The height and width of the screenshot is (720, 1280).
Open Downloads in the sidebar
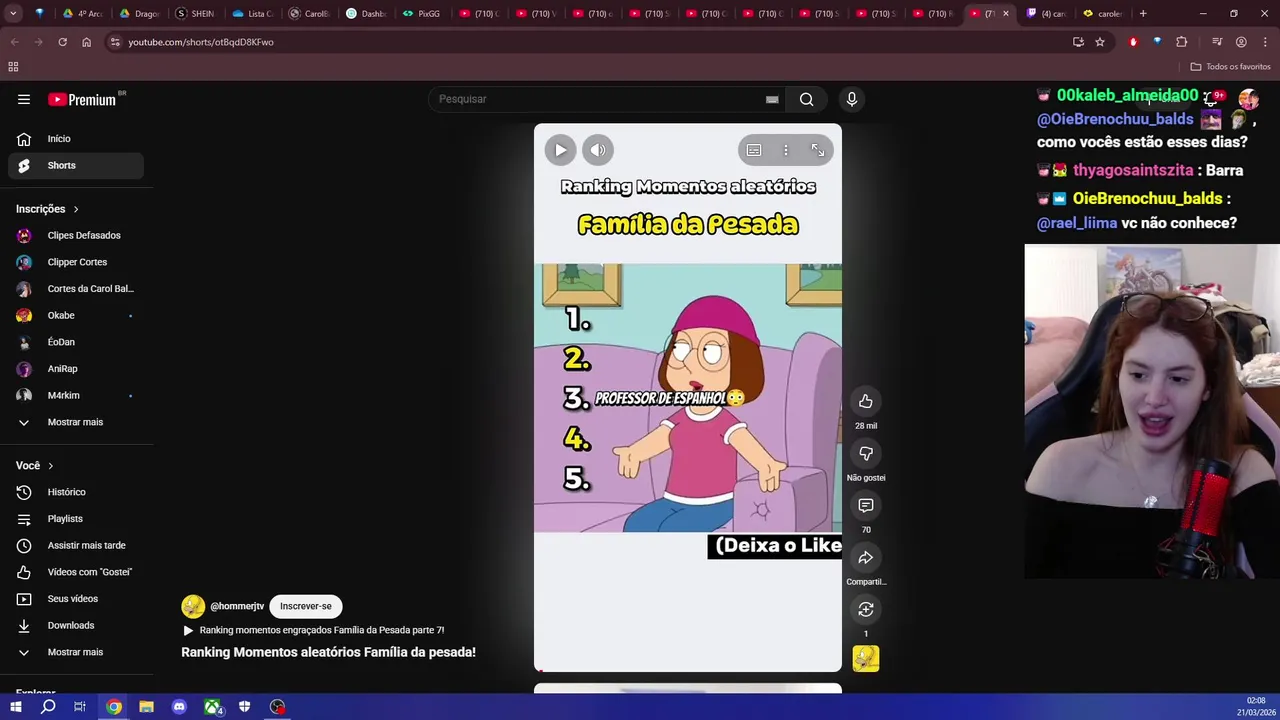coord(76,625)
